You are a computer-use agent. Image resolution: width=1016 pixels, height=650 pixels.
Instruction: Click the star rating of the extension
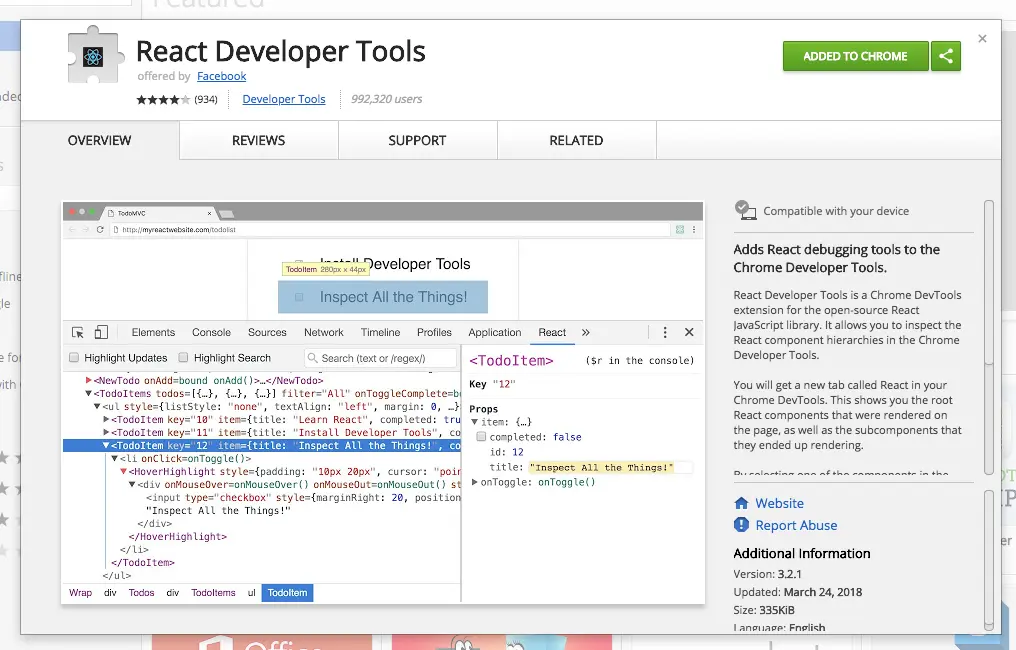163,99
